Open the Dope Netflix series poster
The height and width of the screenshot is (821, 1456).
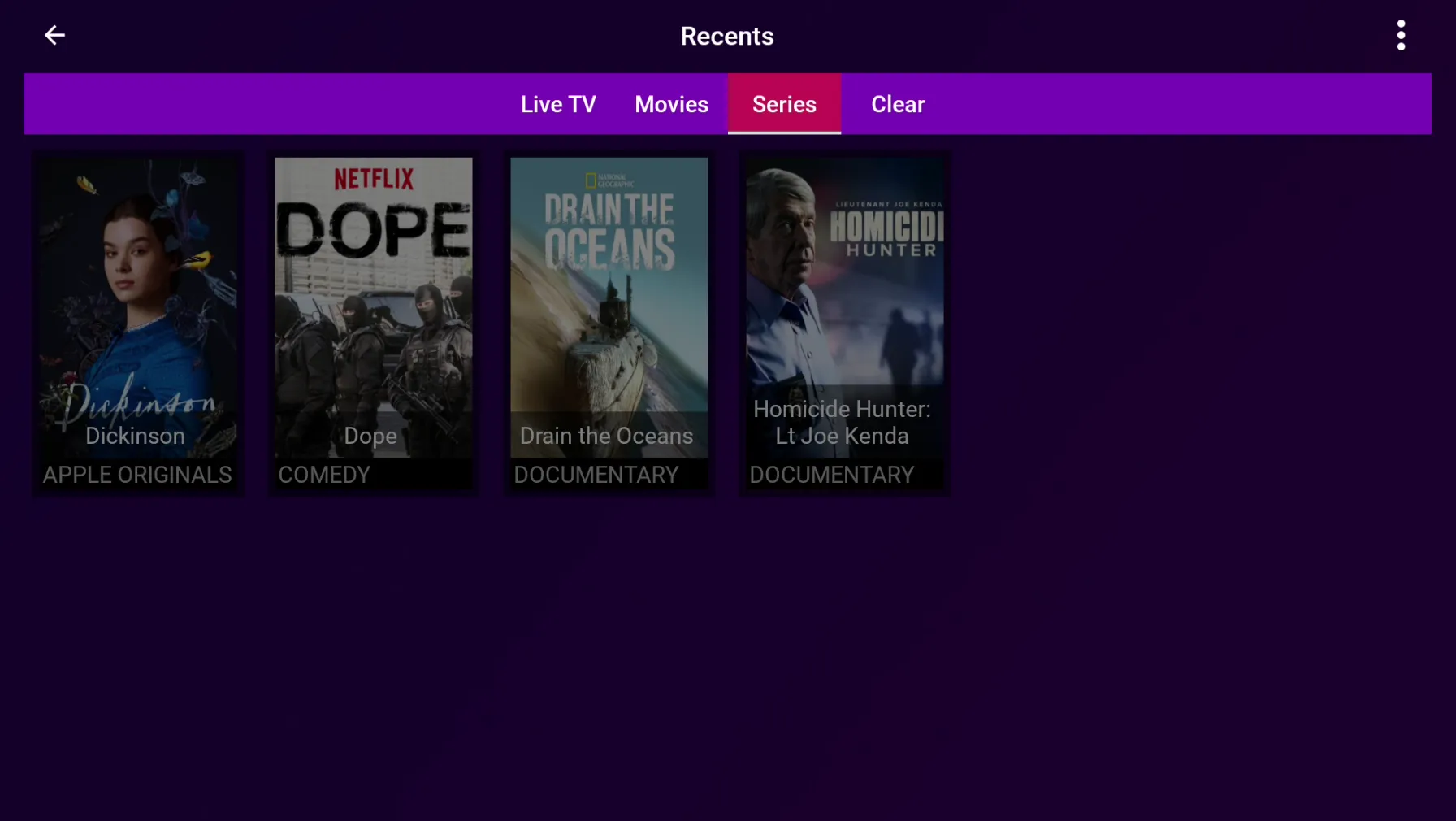[x=373, y=307]
